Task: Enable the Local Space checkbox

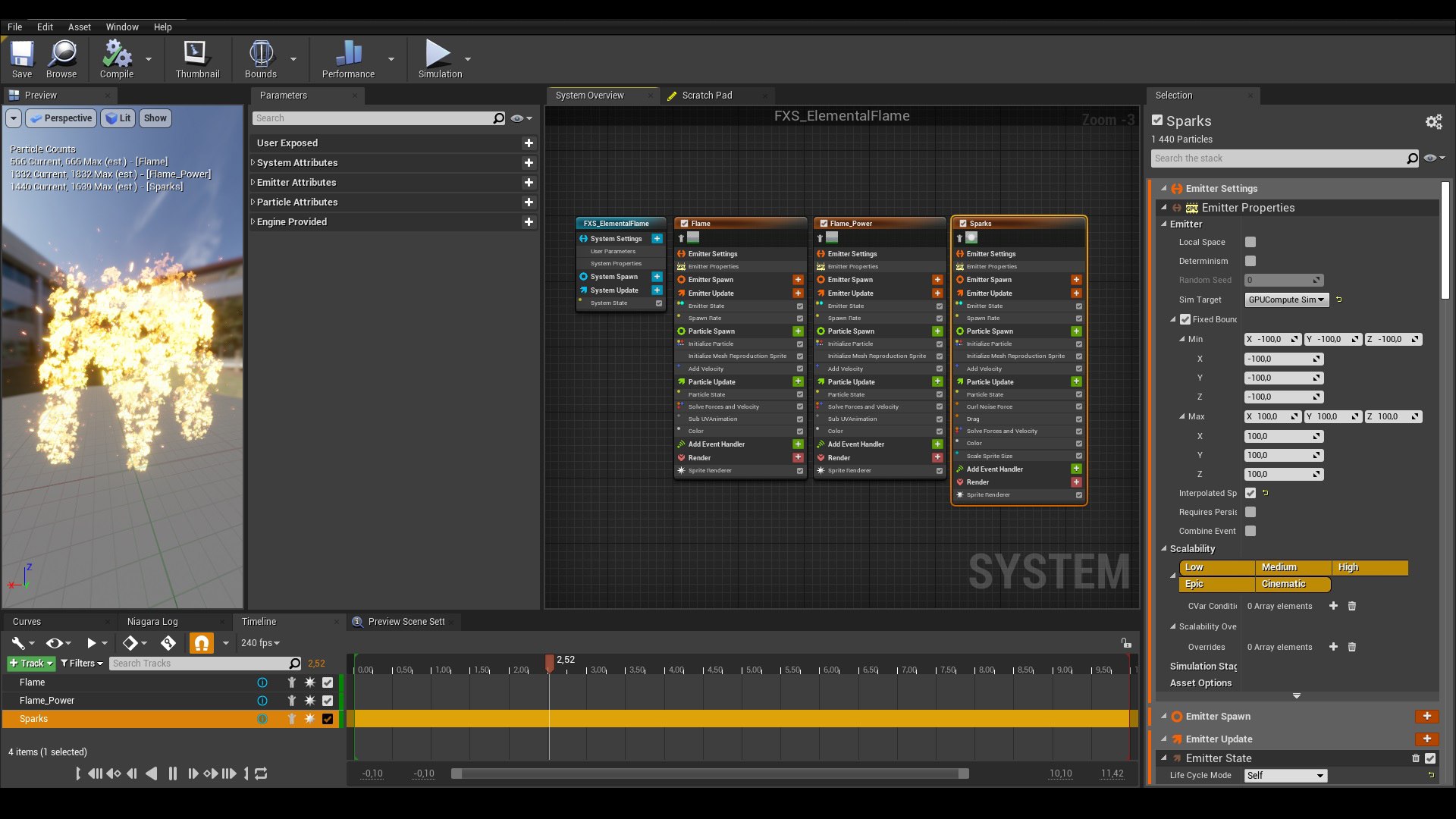Action: click(x=1250, y=242)
